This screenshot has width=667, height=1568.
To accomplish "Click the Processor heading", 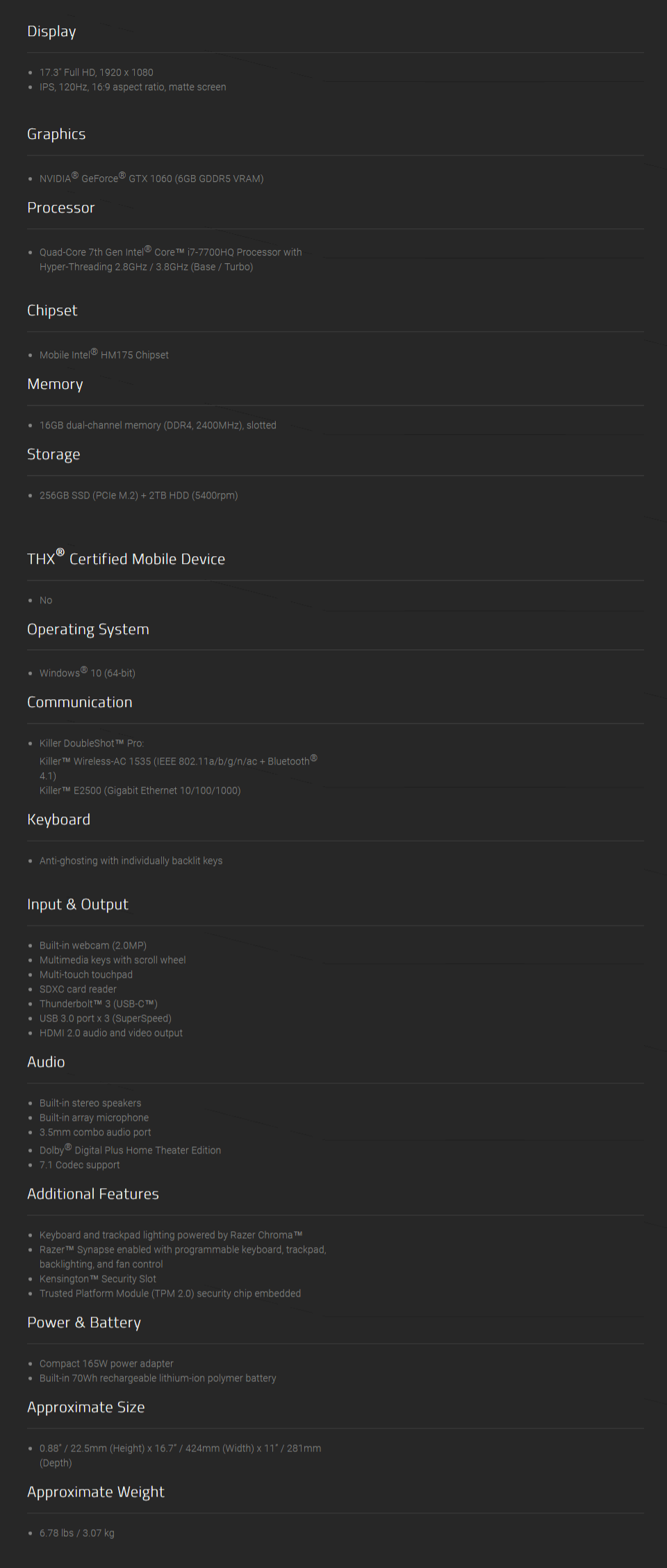I will pos(60,208).
